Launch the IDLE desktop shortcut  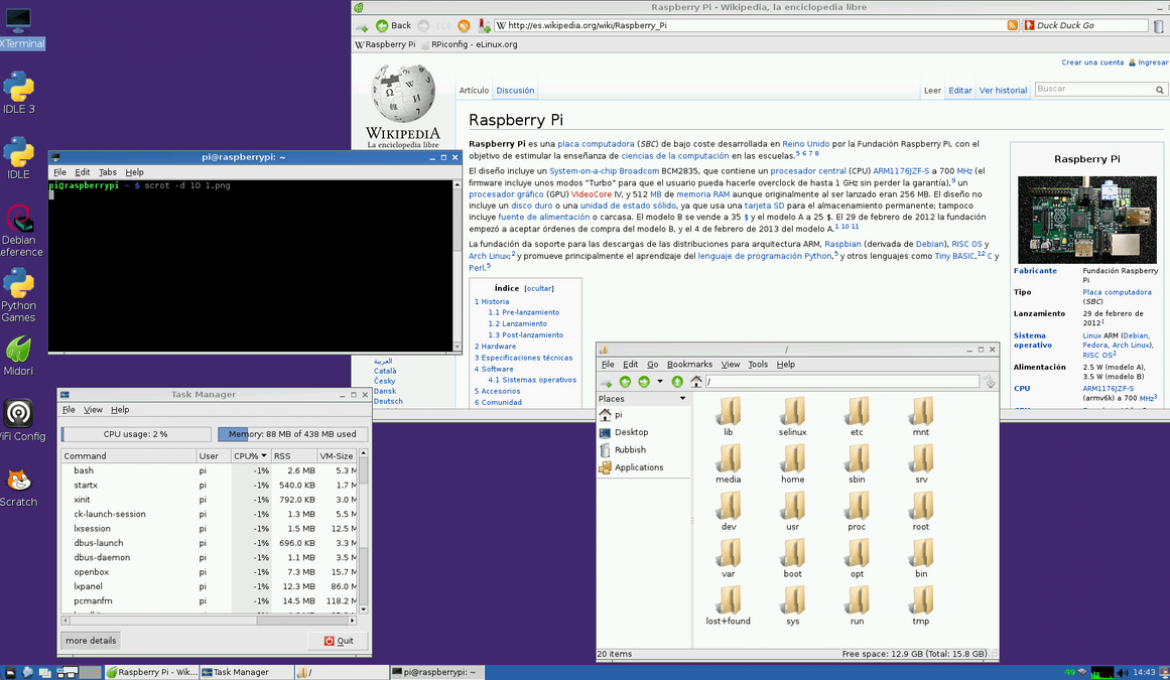(x=18, y=157)
